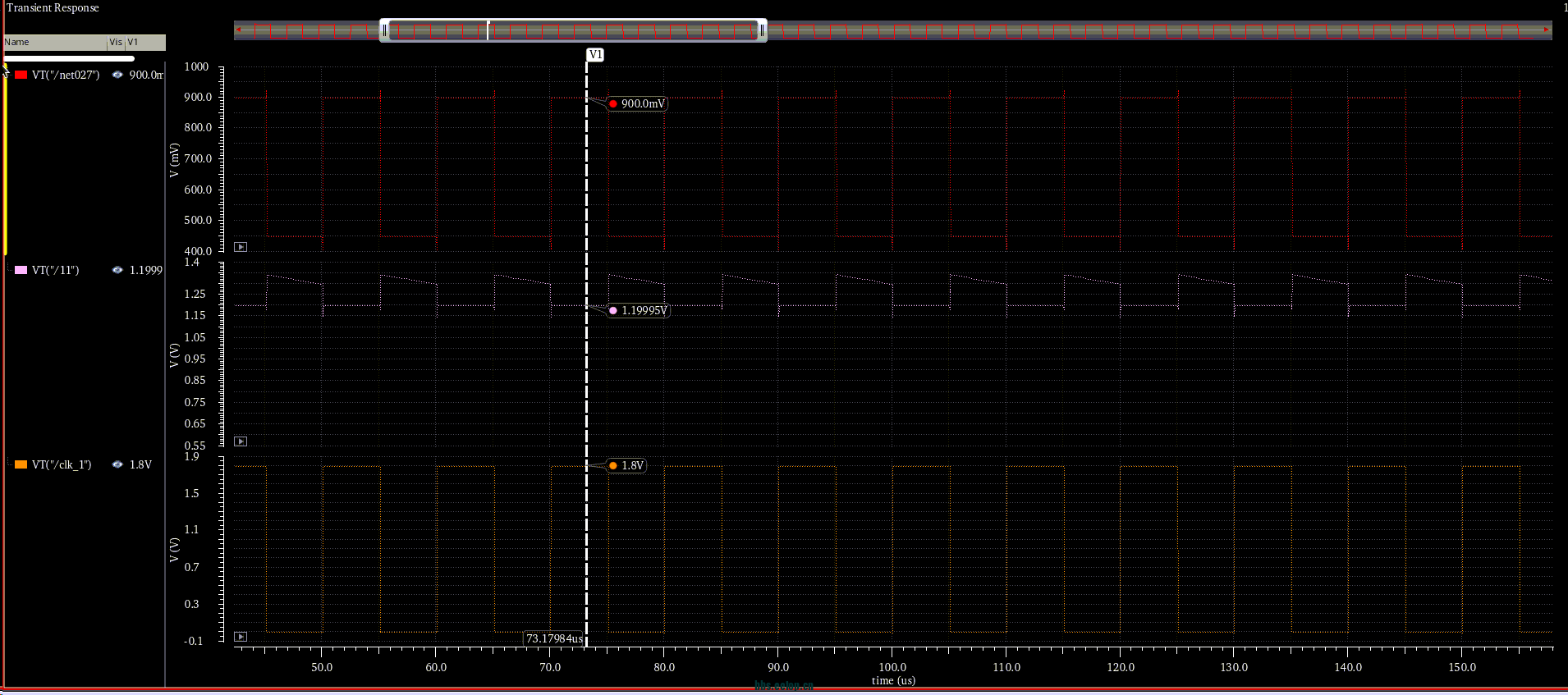Viewport: 1568px width, 695px height.
Task: Click the horizontal scrollbar in legend panel
Action: click(x=69, y=58)
